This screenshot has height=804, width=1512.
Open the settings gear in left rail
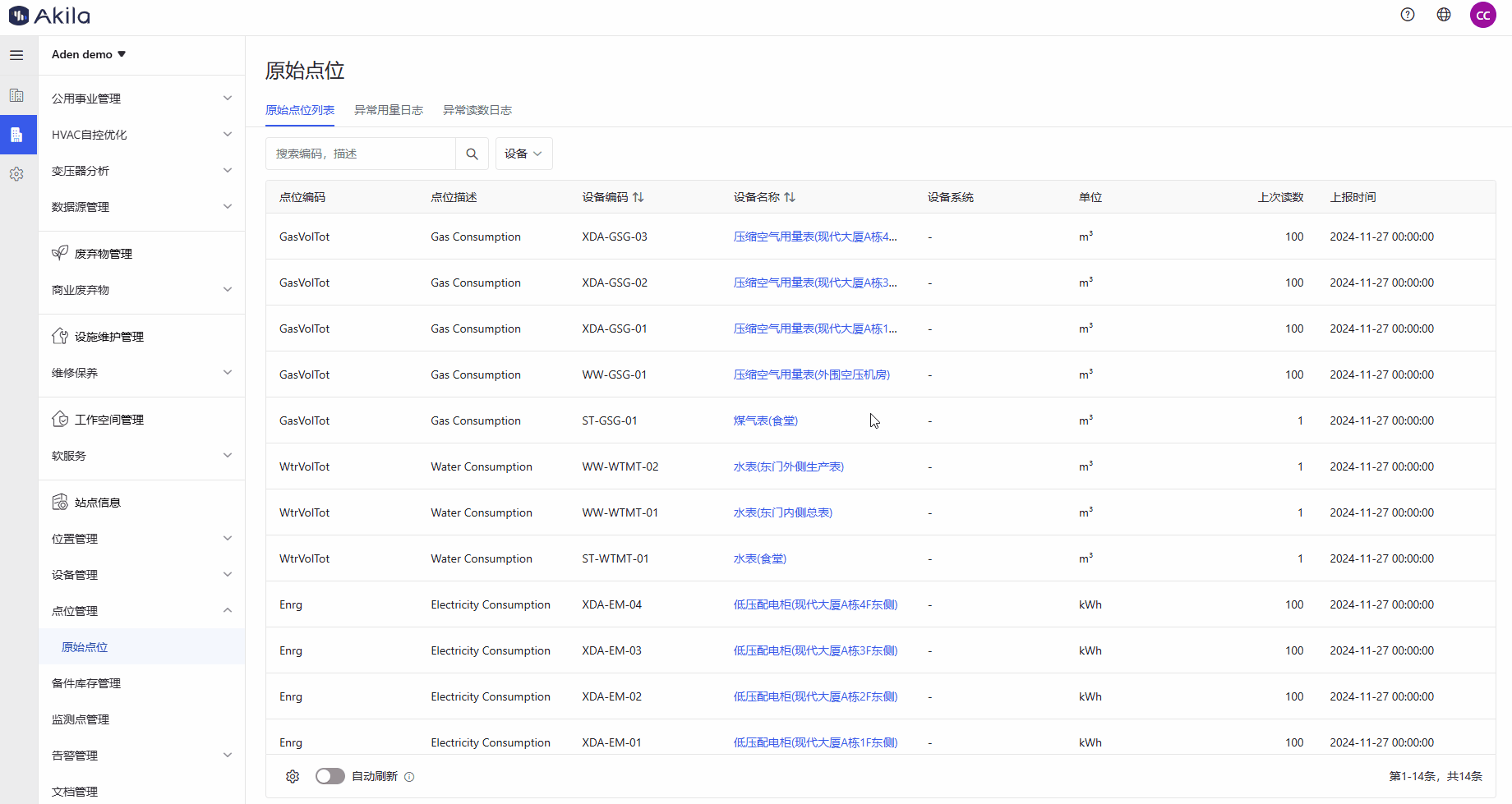tap(16, 174)
